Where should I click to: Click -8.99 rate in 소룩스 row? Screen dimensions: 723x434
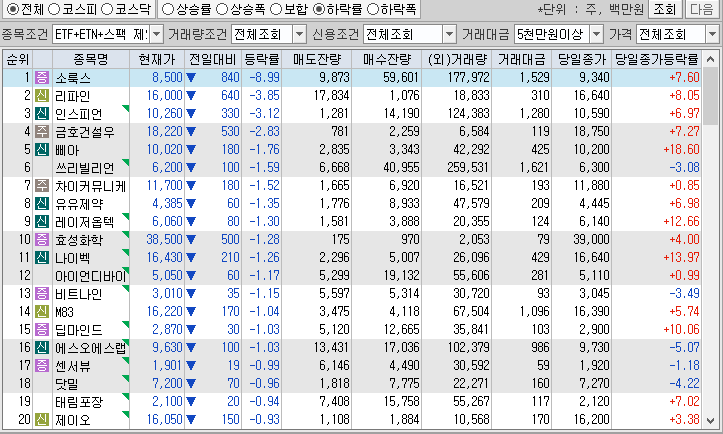[264, 77]
